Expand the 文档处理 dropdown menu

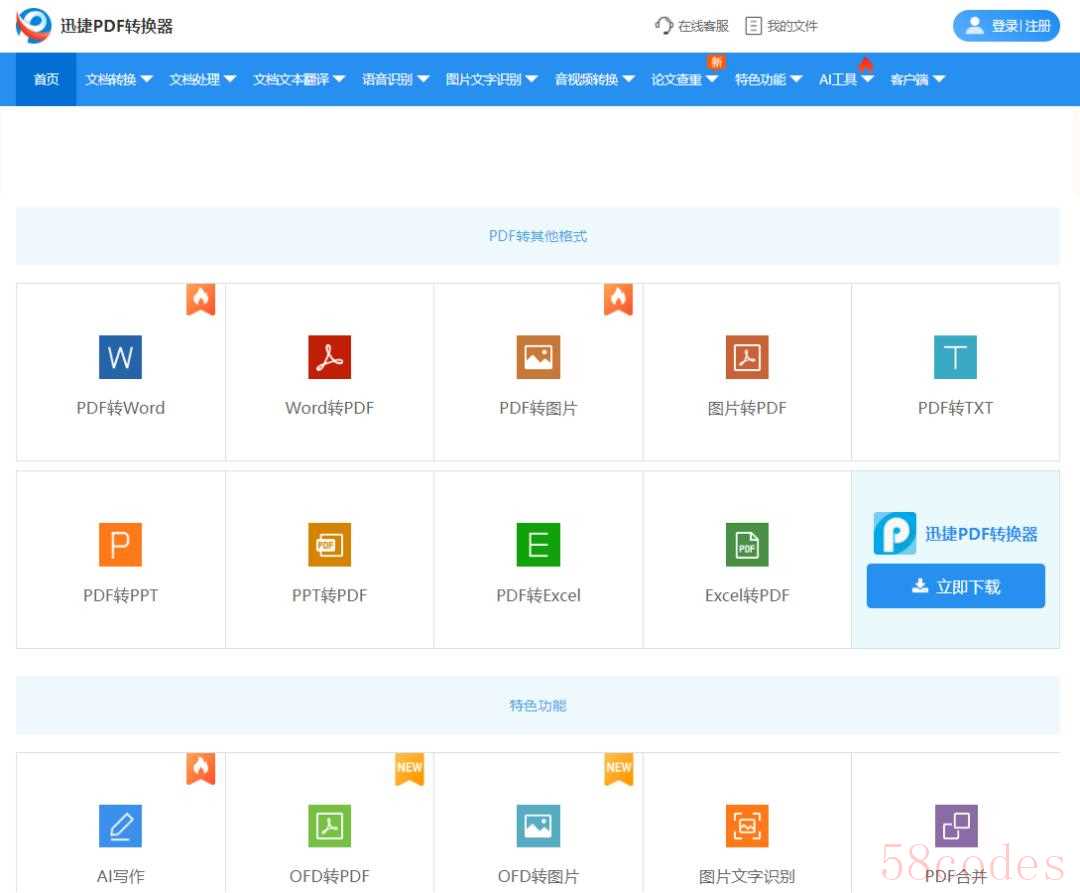(x=202, y=79)
